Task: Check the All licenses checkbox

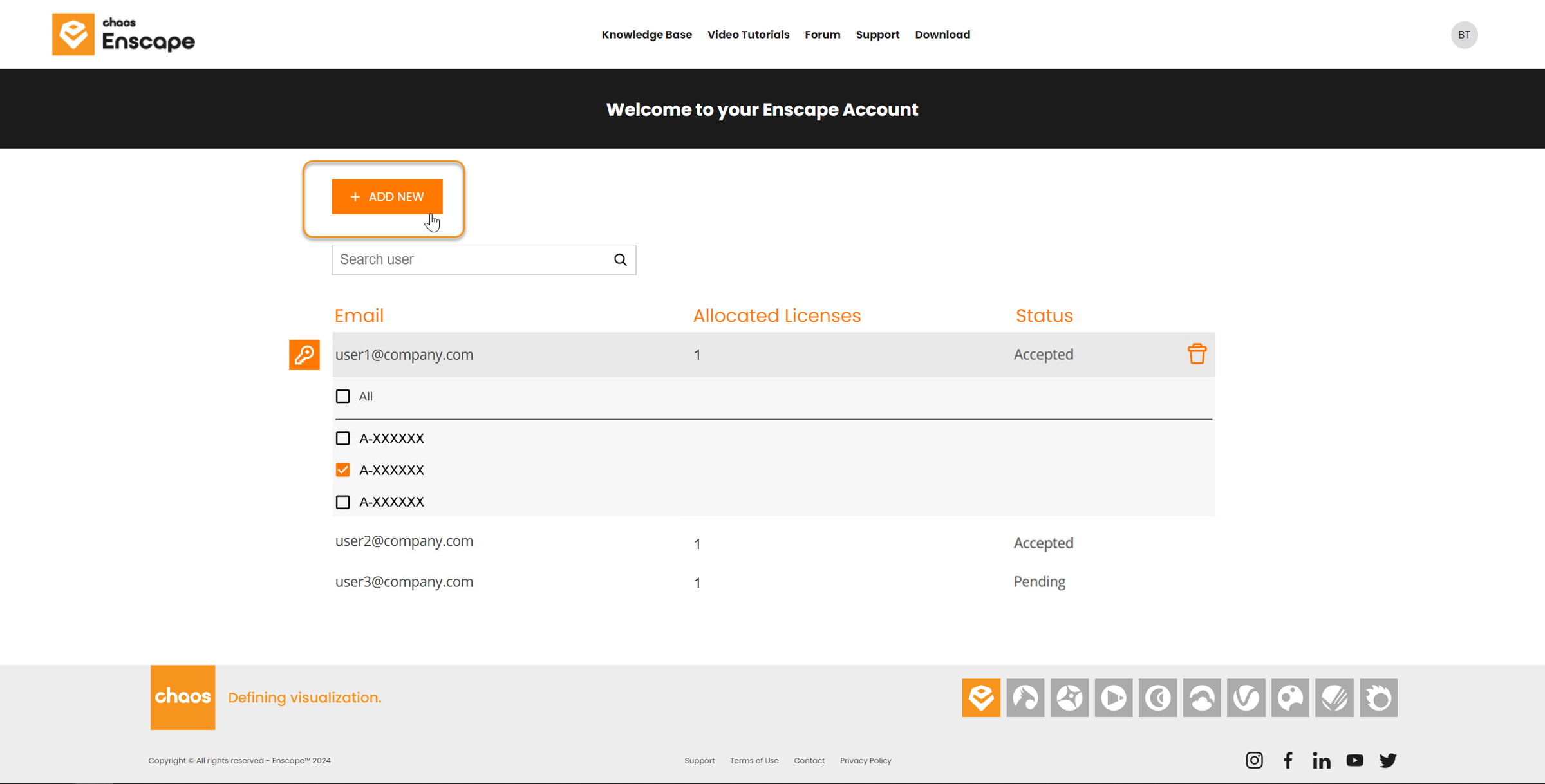Action: [x=342, y=396]
